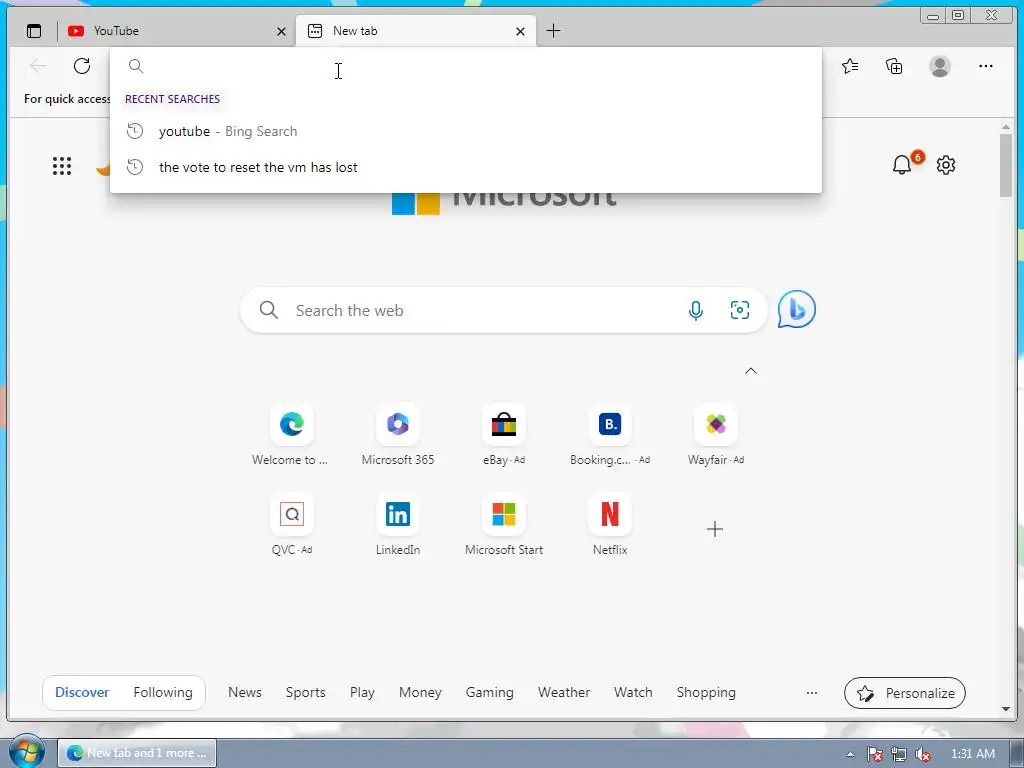
Task: Focus the address bar search field
Action: (466, 66)
